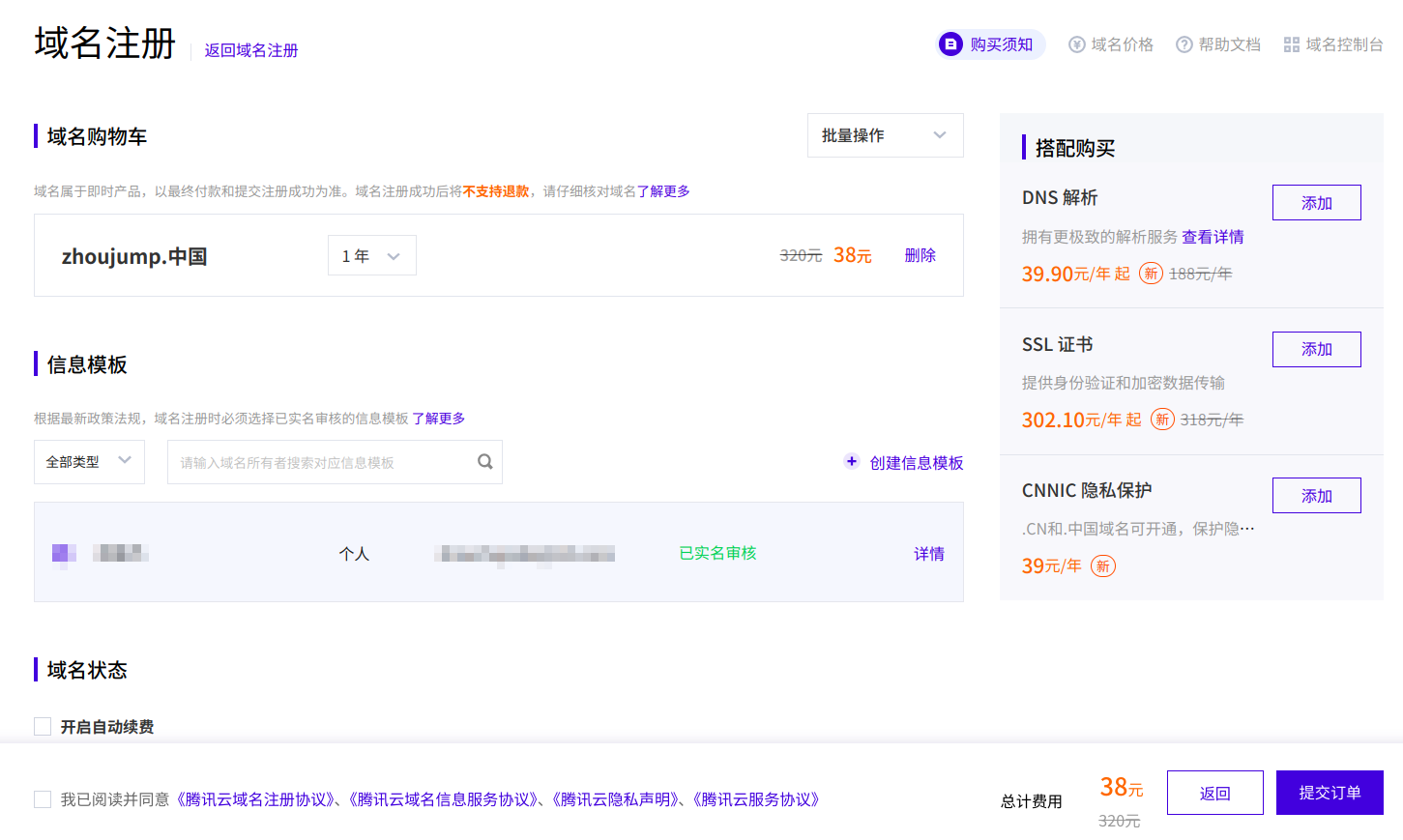Click the 购买须知 speech bubble icon
The image size is (1403, 840).
[x=950, y=43]
